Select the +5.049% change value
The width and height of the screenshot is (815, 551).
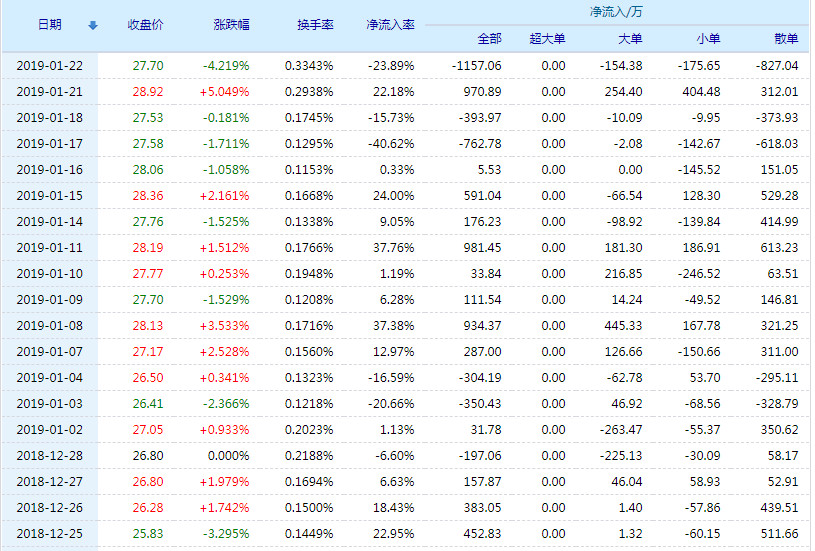(226, 91)
